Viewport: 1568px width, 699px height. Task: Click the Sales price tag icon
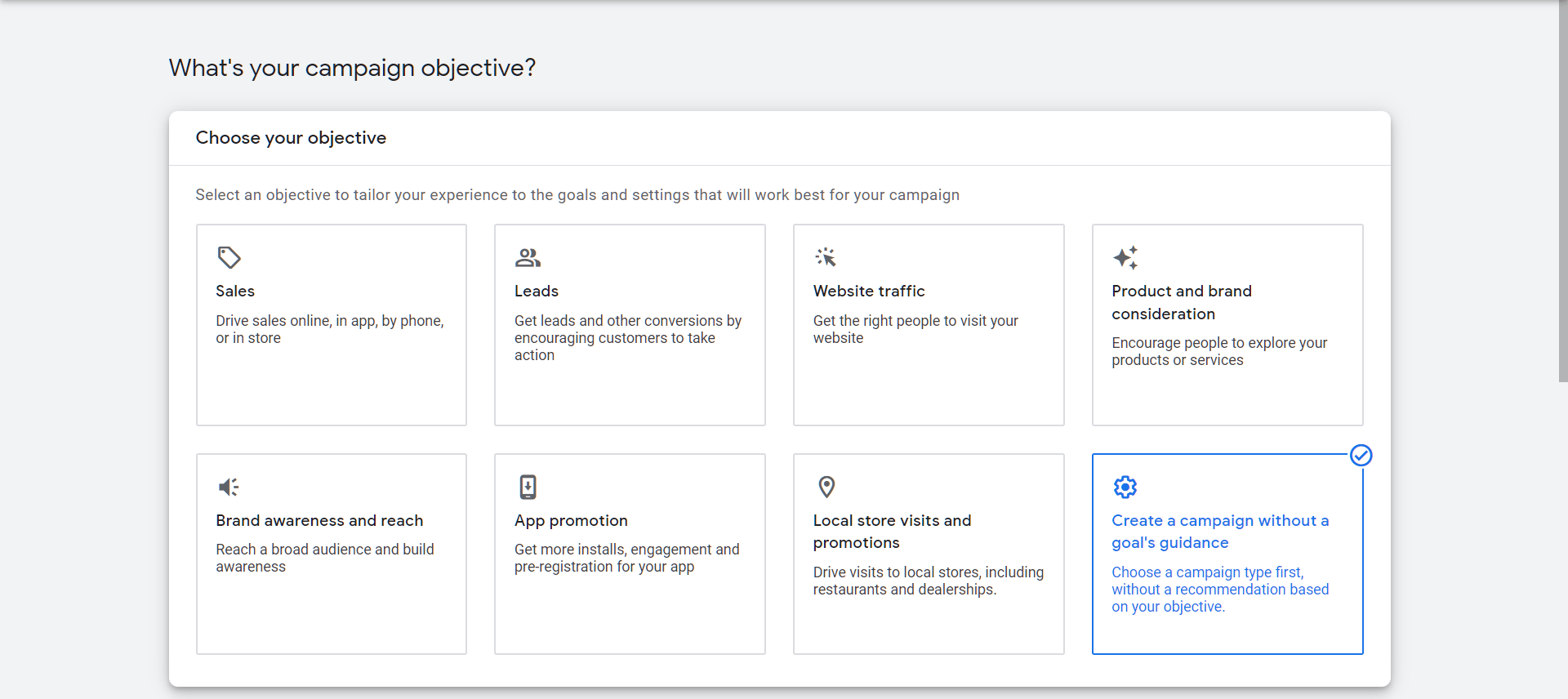(x=229, y=258)
